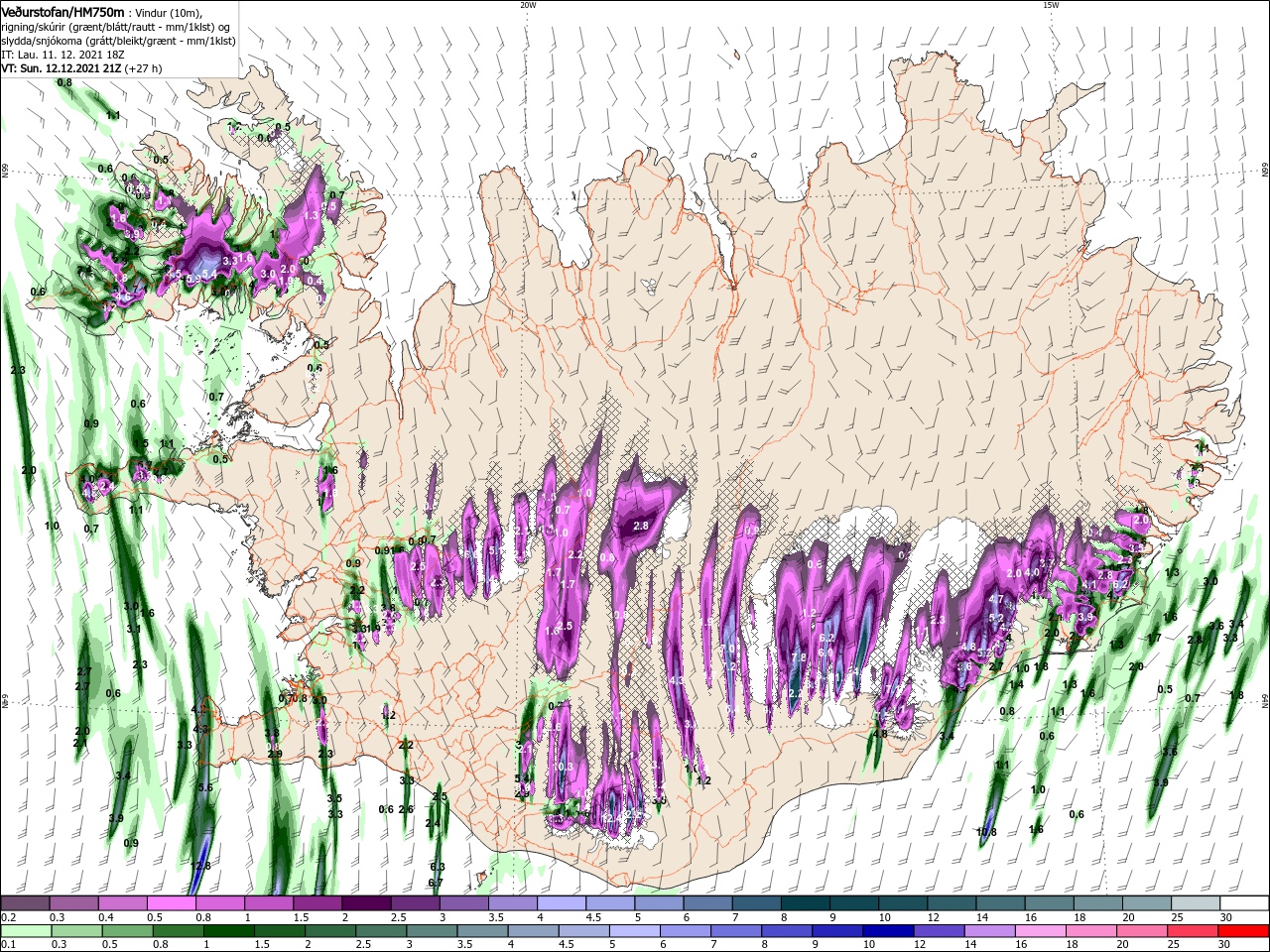Pick the top-row teal swatch for 12
Image resolution: width=1270 pixels, height=952 pixels.
click(x=952, y=903)
